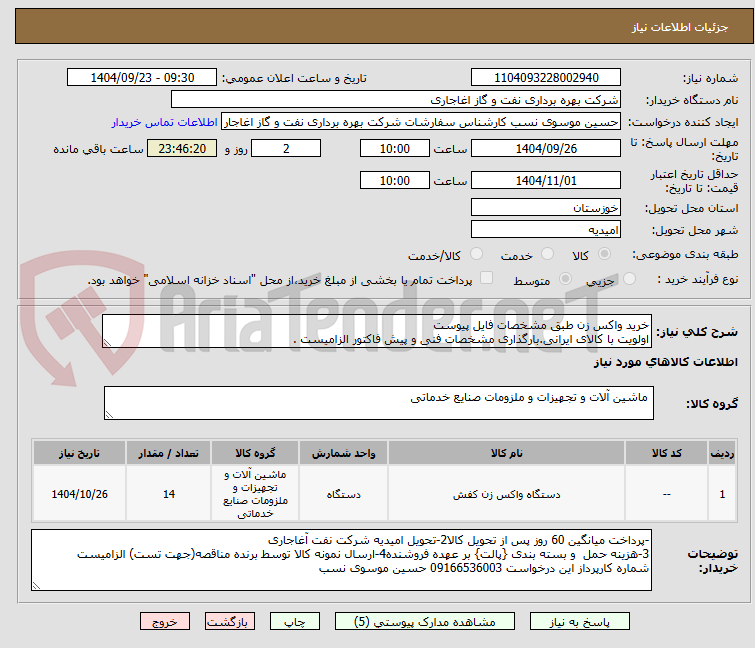Click the product group cell in table row
The height and width of the screenshot is (648, 755).
[255, 494]
